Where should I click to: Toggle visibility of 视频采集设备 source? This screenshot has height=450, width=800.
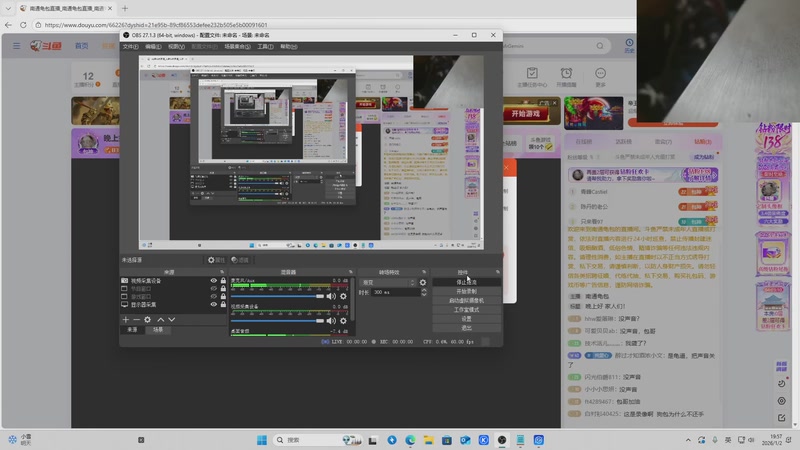[213, 281]
